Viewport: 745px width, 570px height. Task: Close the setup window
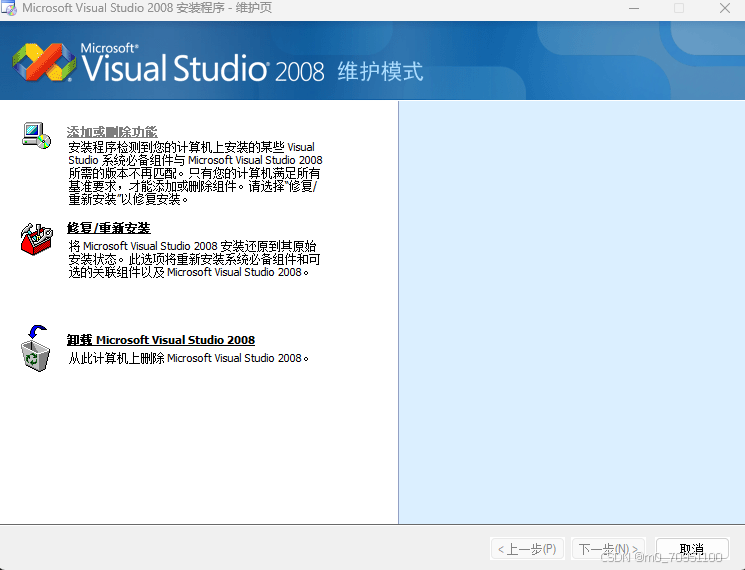click(x=725, y=8)
